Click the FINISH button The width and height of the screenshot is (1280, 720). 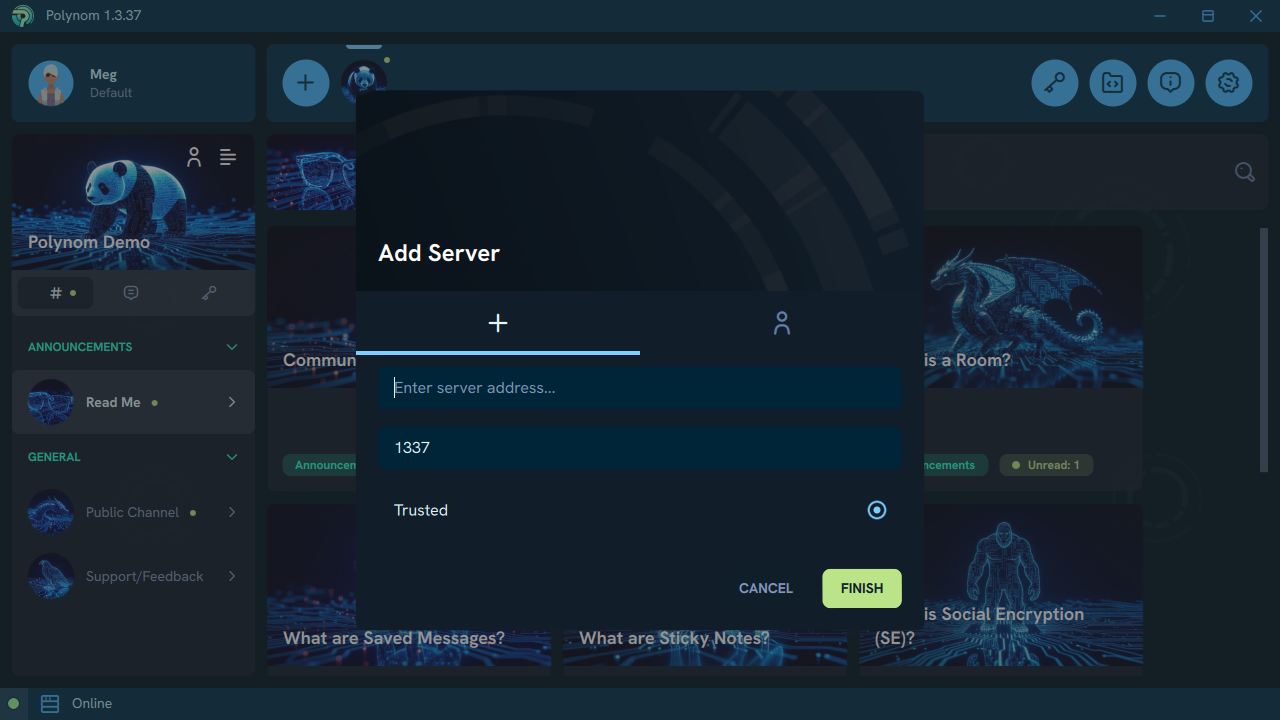pyautogui.click(x=861, y=588)
